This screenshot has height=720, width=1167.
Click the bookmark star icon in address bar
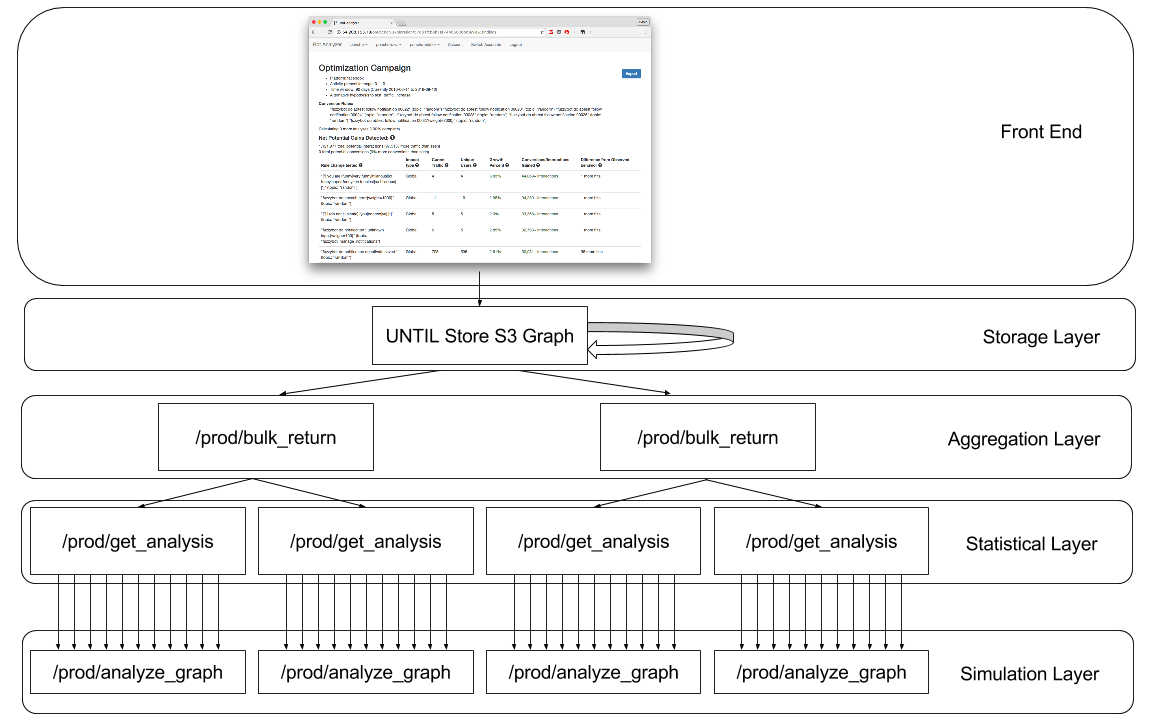(542, 32)
